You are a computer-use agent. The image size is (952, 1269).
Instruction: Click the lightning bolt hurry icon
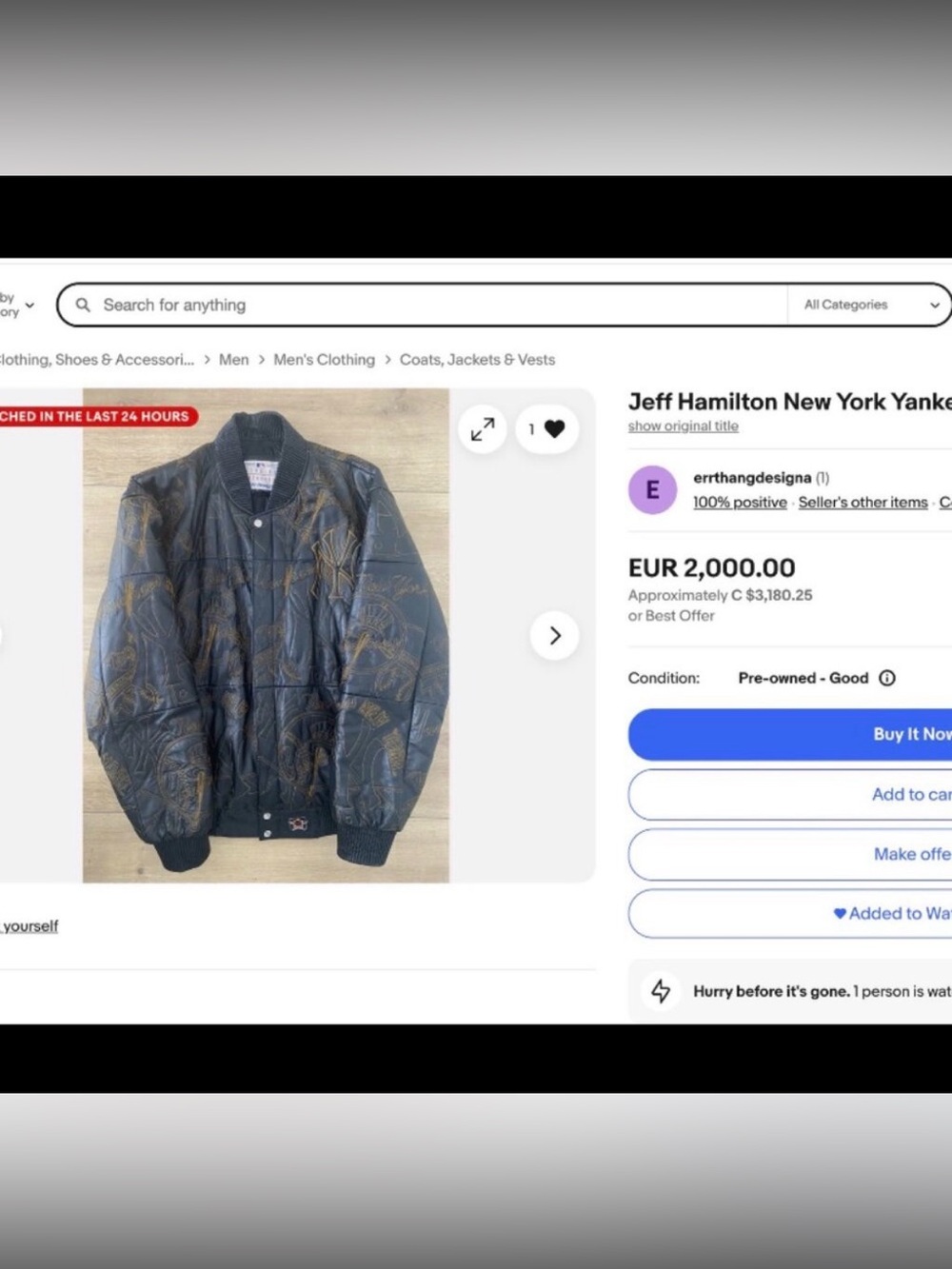click(661, 991)
